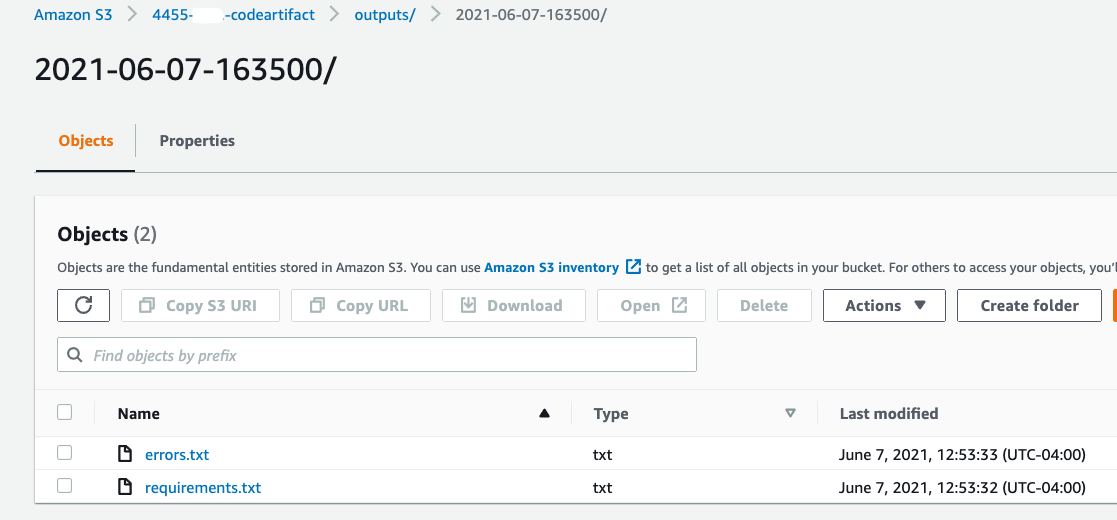Click the copy icon in Copy S3 URI button
The height and width of the screenshot is (520, 1117).
pyautogui.click(x=147, y=306)
